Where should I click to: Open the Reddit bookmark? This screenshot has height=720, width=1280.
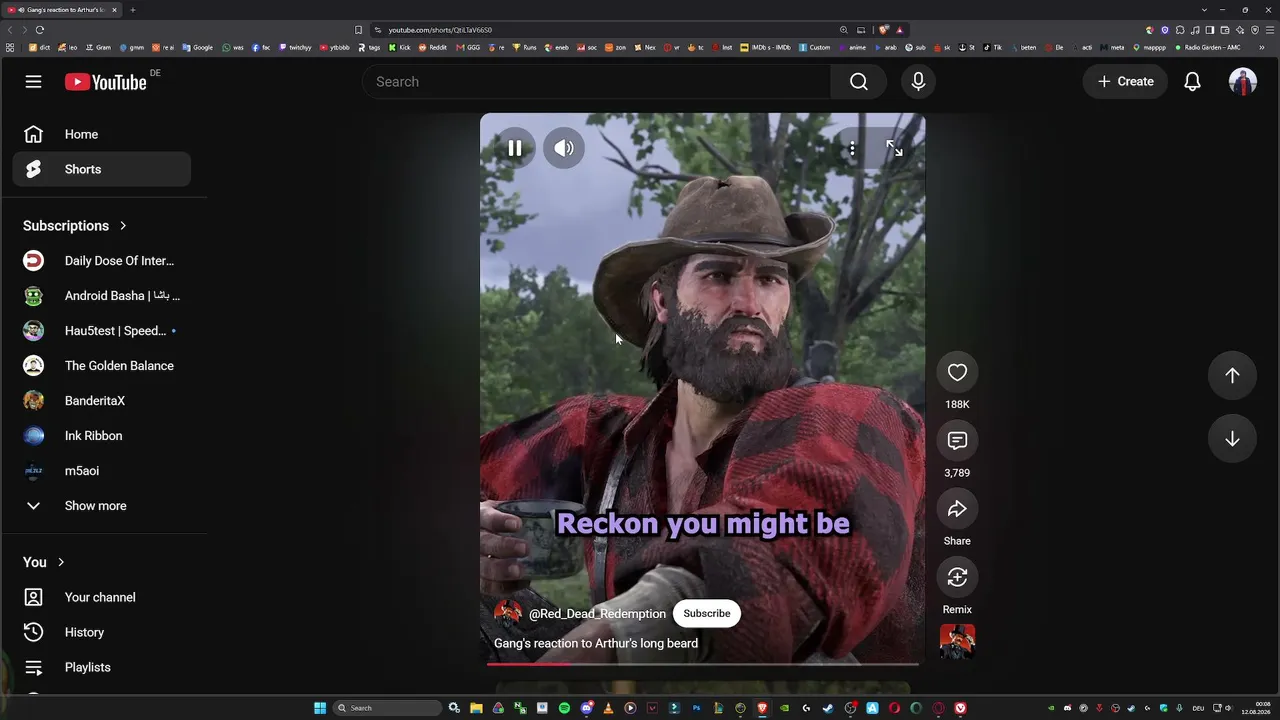tap(433, 47)
